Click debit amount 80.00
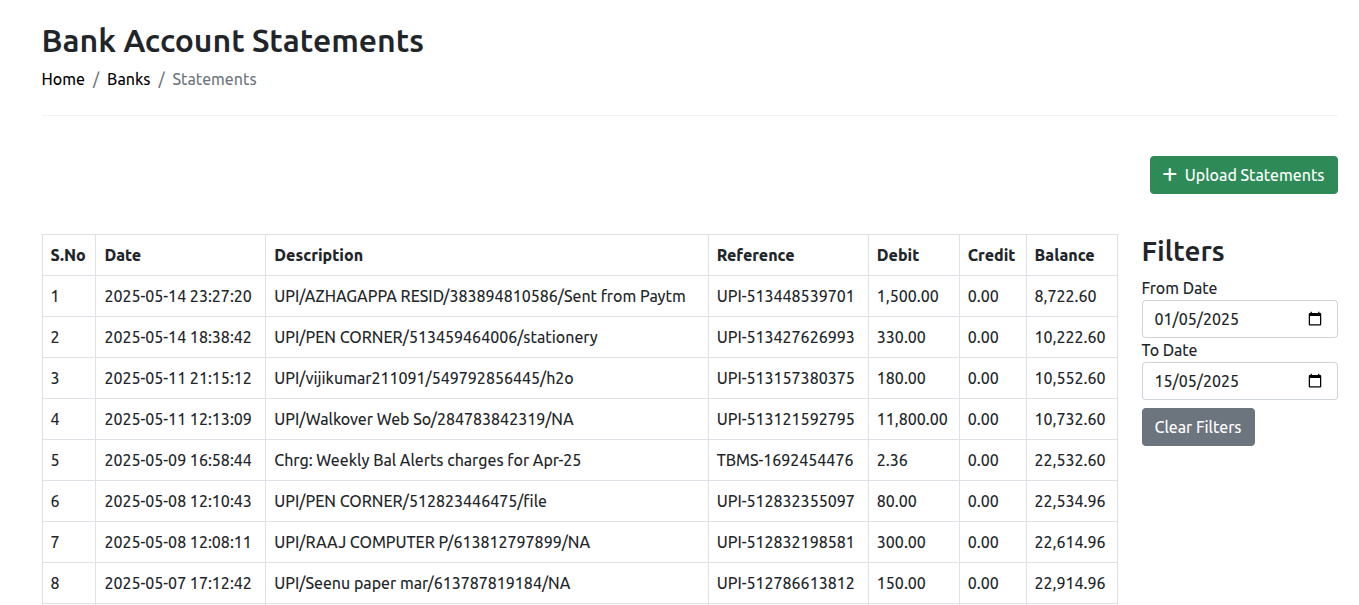This screenshot has height=605, width=1359. [897, 501]
